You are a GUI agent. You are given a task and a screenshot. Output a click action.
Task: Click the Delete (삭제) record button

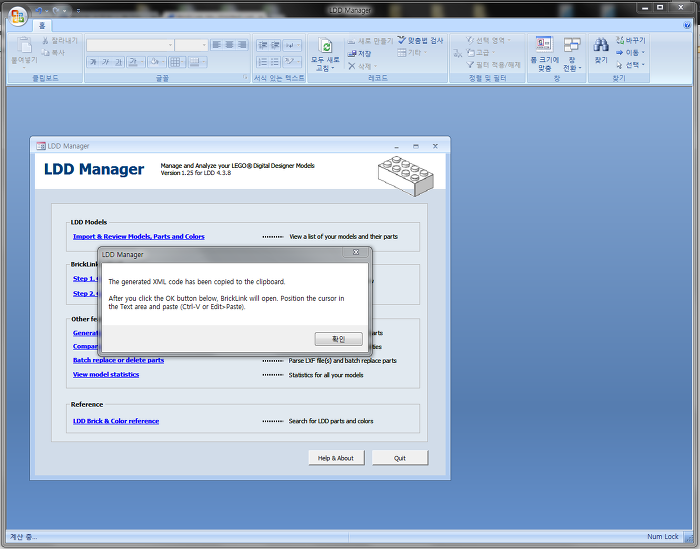coord(360,66)
